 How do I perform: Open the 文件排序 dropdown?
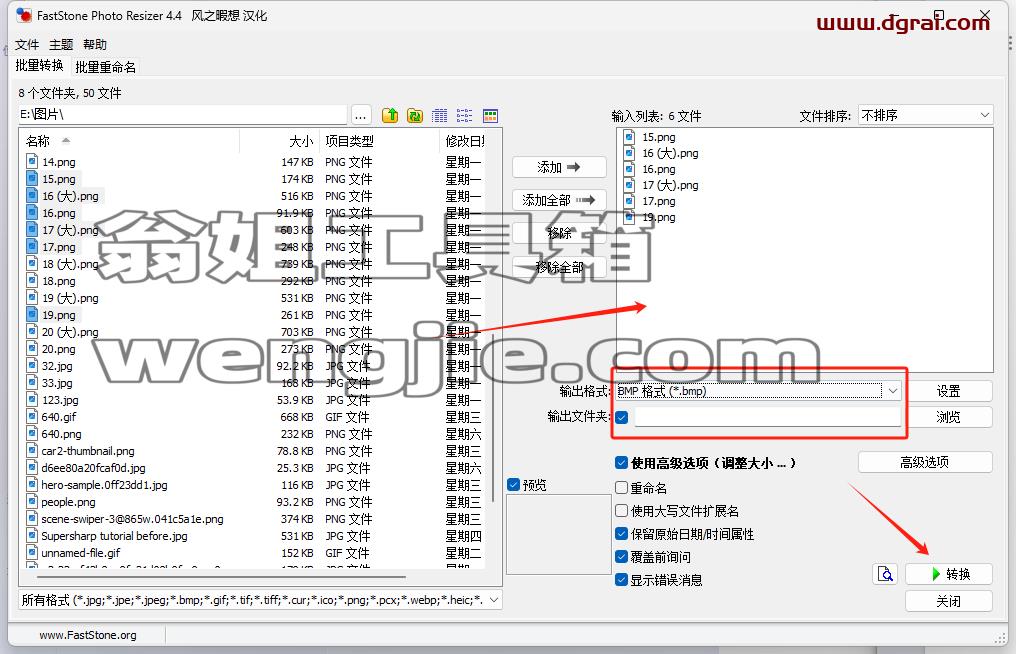point(925,115)
